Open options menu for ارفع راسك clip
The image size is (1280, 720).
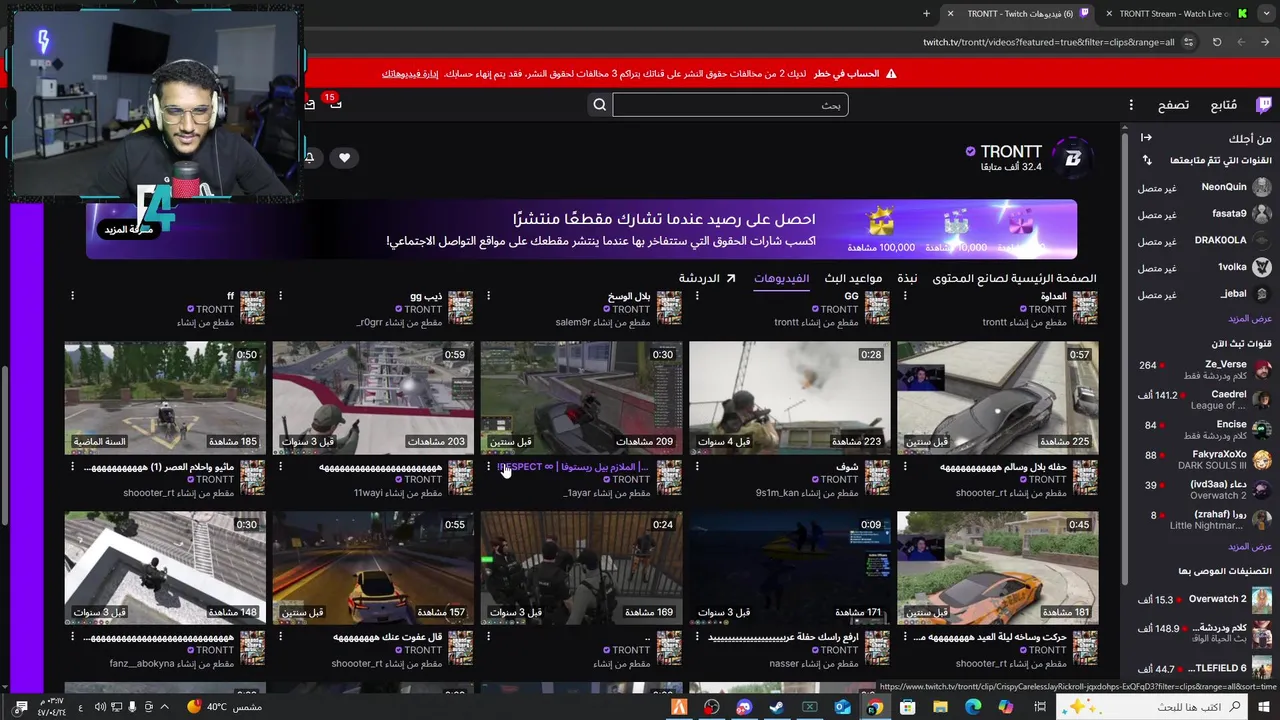[x=697, y=636]
